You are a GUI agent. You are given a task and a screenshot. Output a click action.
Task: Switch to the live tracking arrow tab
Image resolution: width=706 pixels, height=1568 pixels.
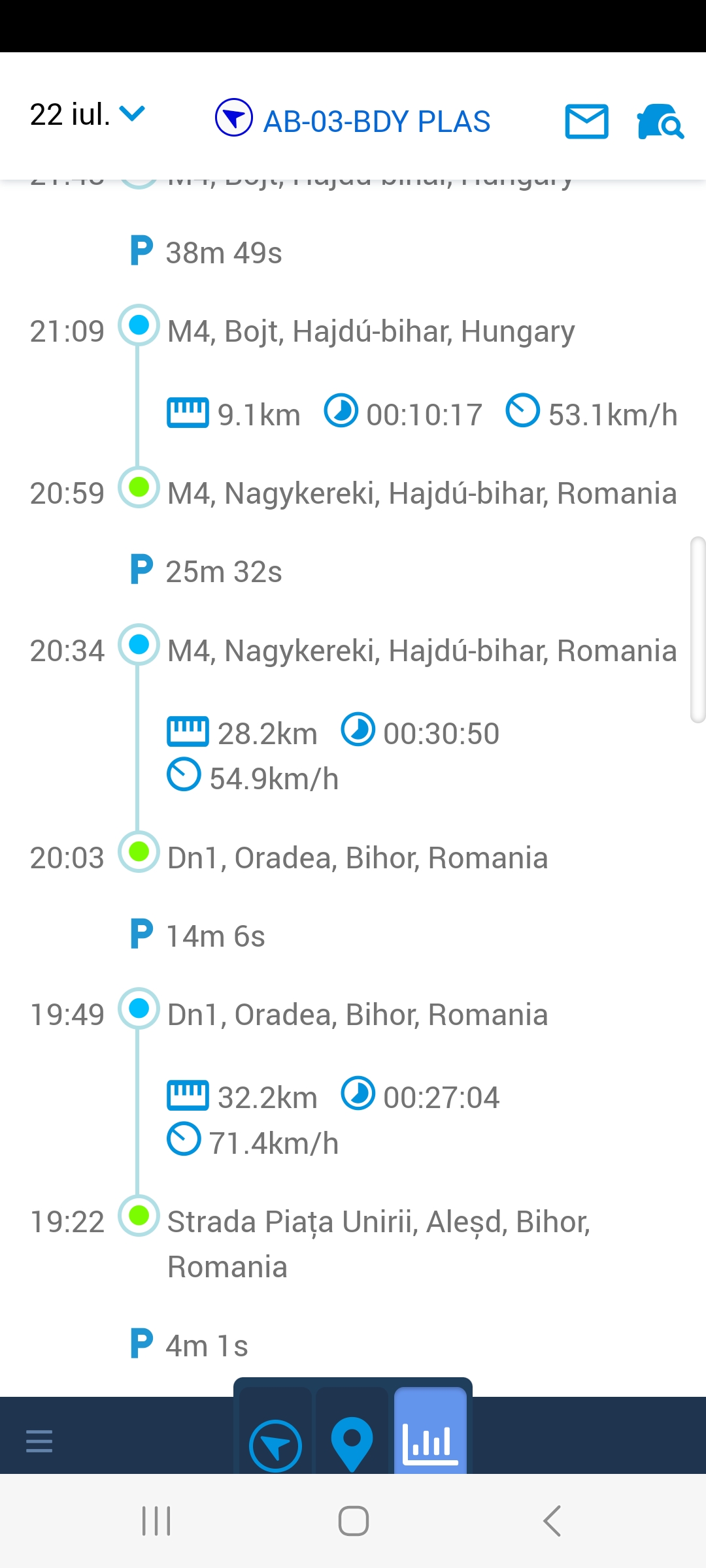(x=275, y=1446)
